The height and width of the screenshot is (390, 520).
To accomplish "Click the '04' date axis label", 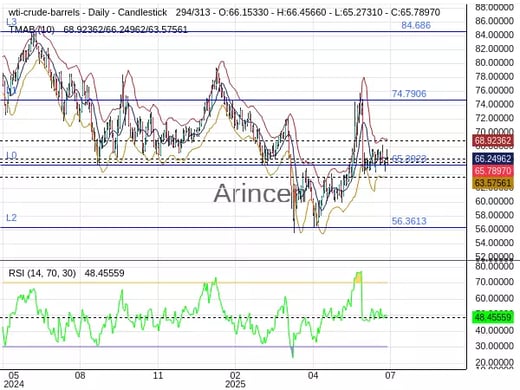I will [x=313, y=376].
